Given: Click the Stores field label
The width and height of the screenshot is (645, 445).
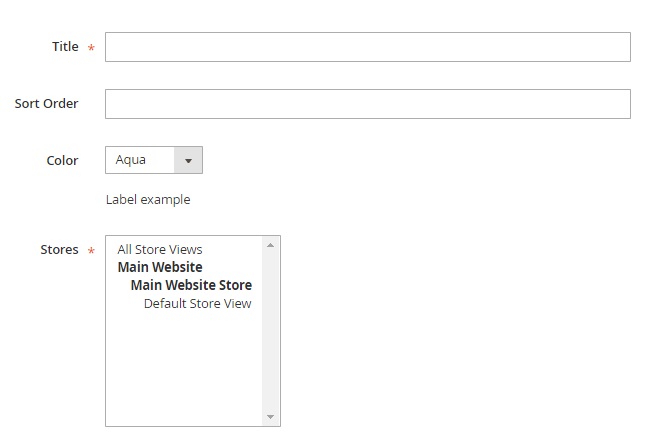Looking at the screenshot, I should (x=59, y=250).
